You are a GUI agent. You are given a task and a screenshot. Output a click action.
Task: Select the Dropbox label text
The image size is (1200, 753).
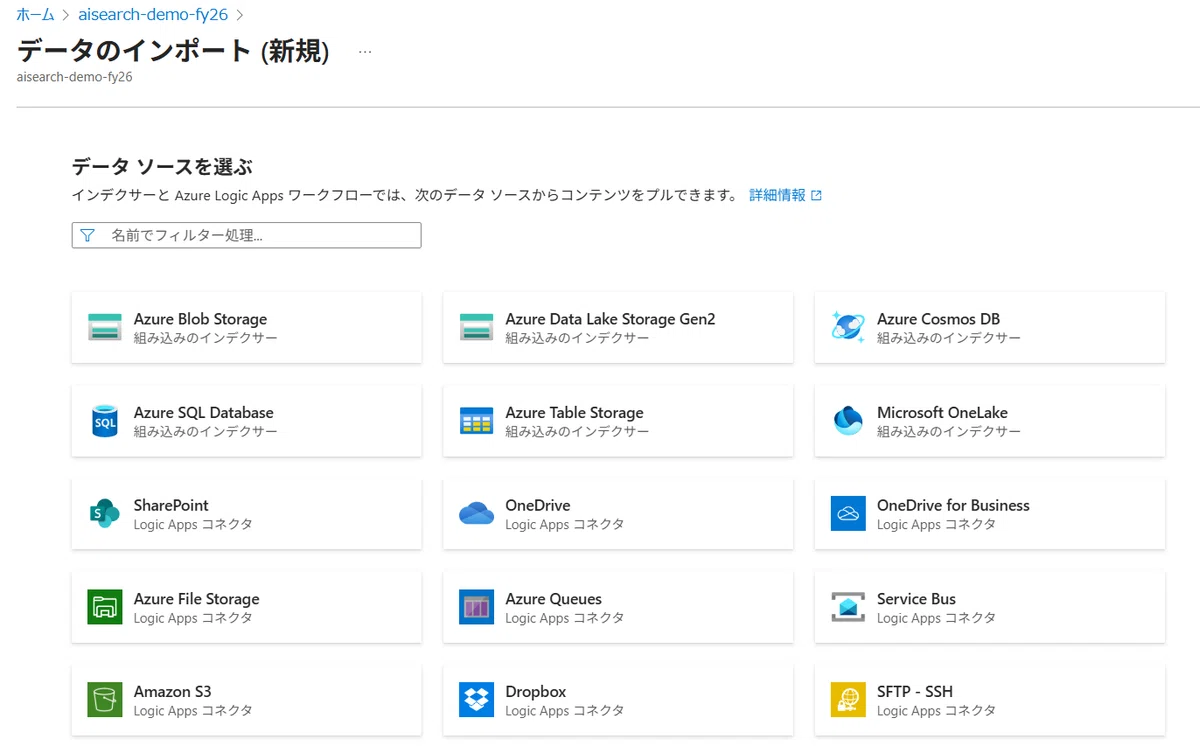[x=535, y=691]
